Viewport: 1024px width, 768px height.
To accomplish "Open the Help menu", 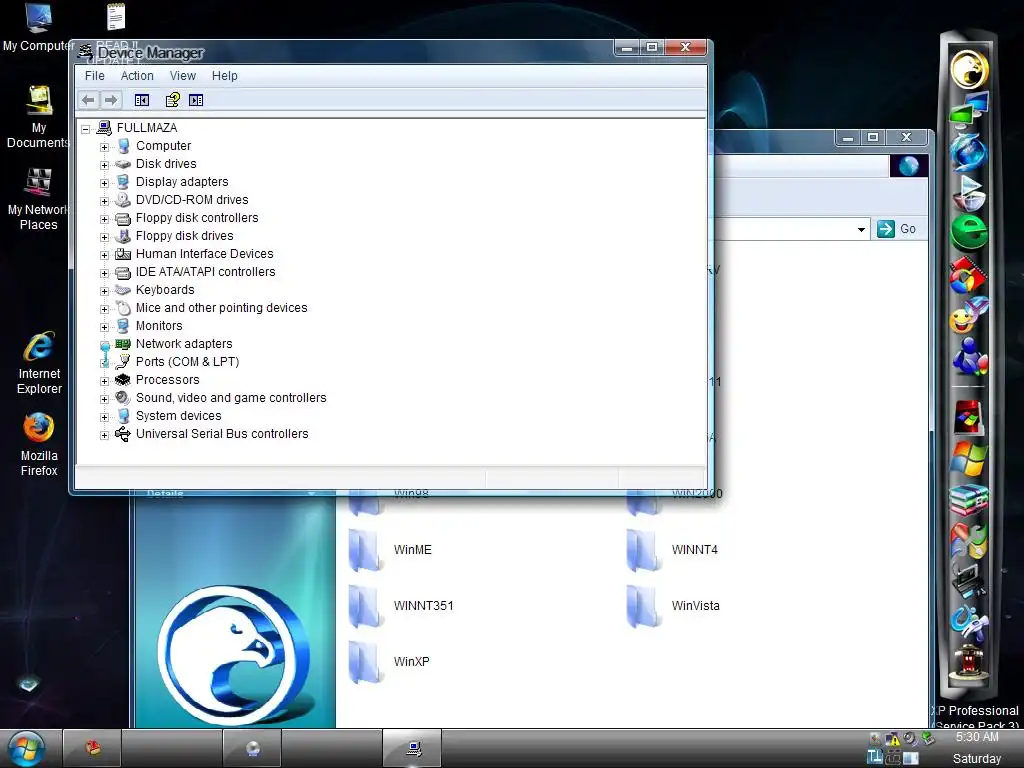I will [x=225, y=76].
